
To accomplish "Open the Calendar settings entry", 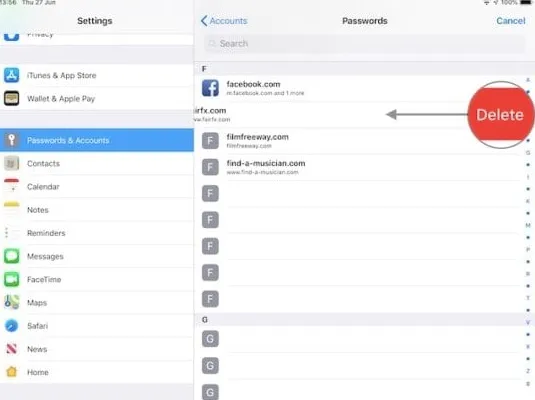I will point(97,187).
